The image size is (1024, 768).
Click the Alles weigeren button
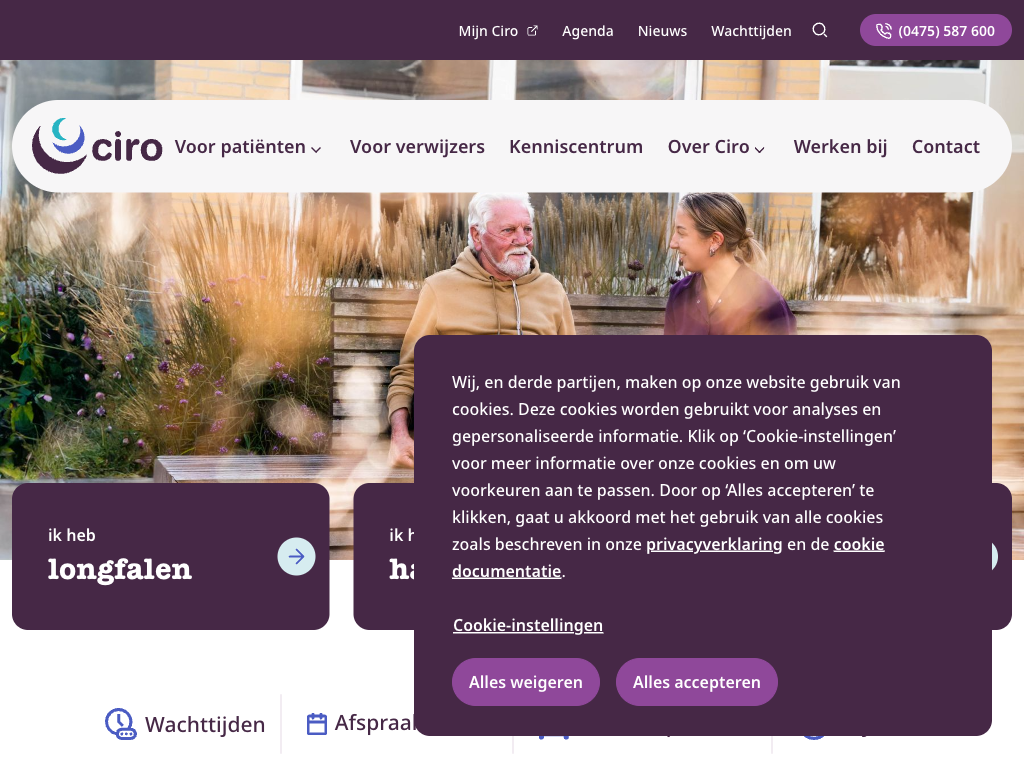(526, 682)
